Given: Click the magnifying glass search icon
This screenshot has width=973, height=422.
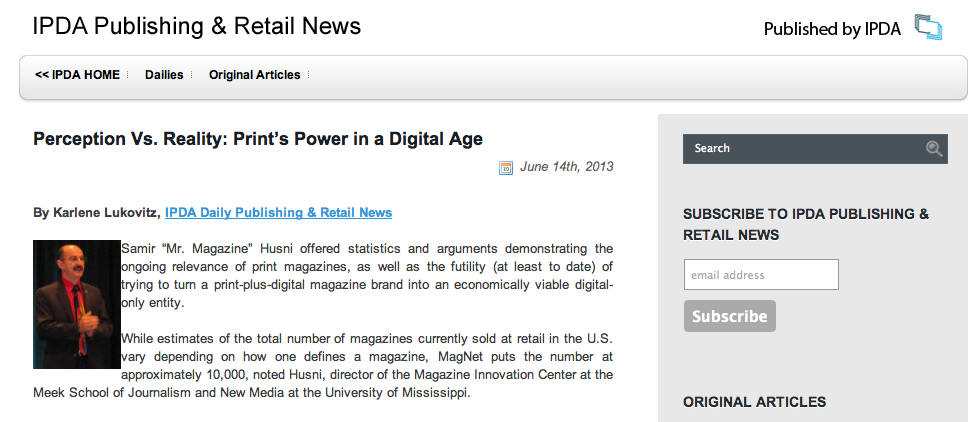Looking at the screenshot, I should (934, 149).
